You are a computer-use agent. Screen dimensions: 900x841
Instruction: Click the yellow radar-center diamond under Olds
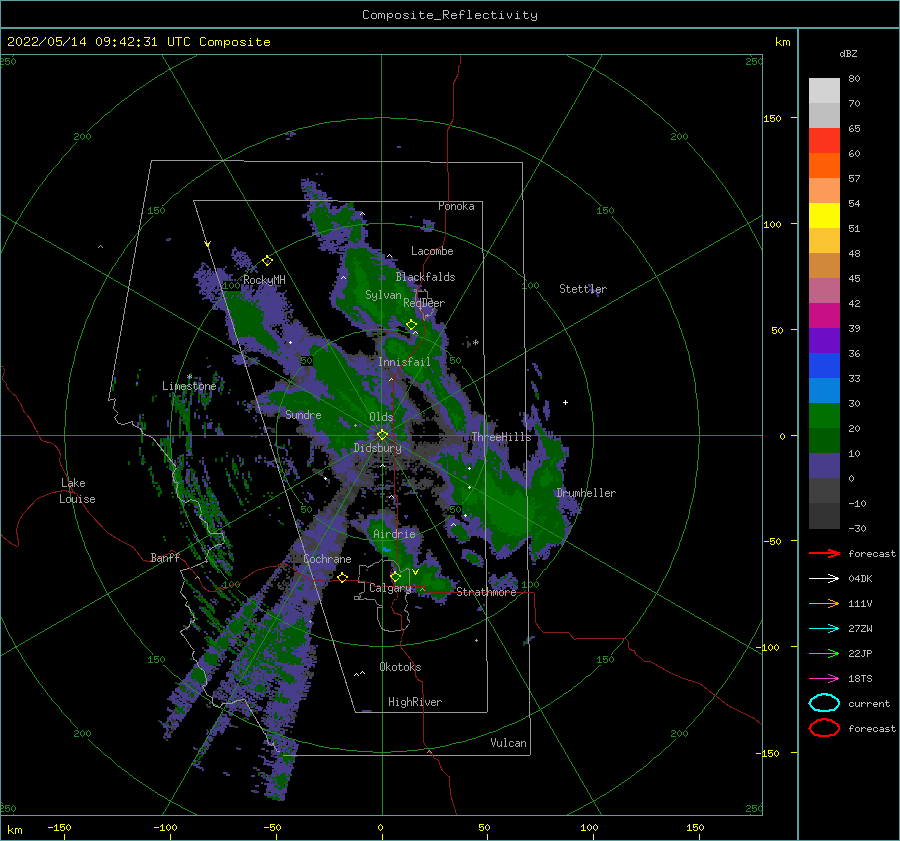click(382, 435)
